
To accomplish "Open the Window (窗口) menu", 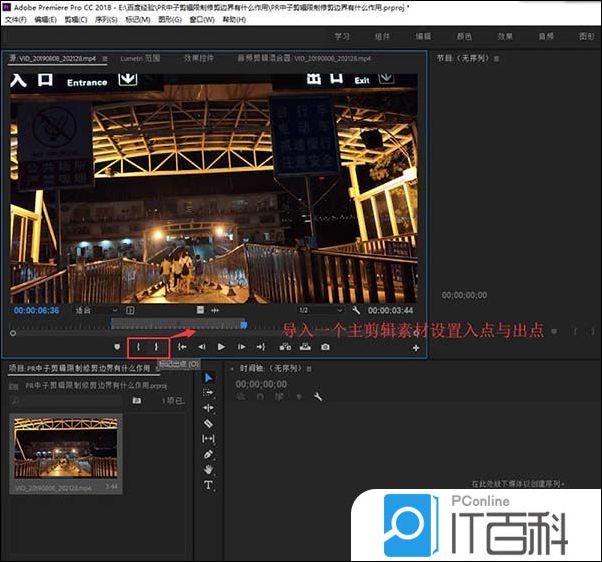I will pyautogui.click(x=202, y=19).
